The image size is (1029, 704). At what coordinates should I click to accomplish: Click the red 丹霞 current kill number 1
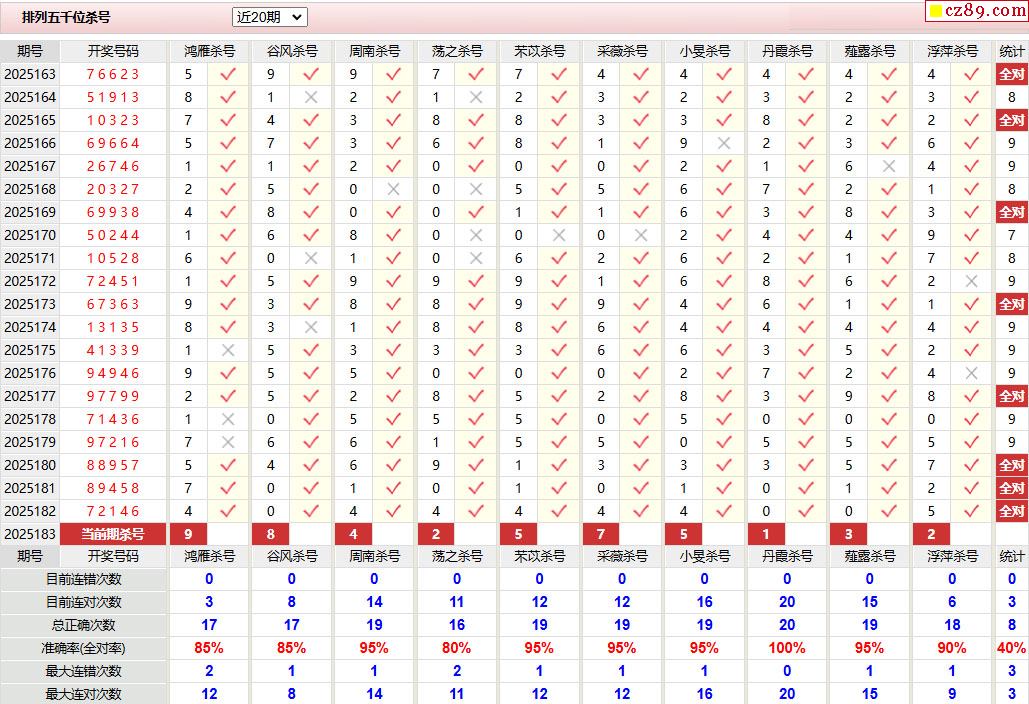766,533
